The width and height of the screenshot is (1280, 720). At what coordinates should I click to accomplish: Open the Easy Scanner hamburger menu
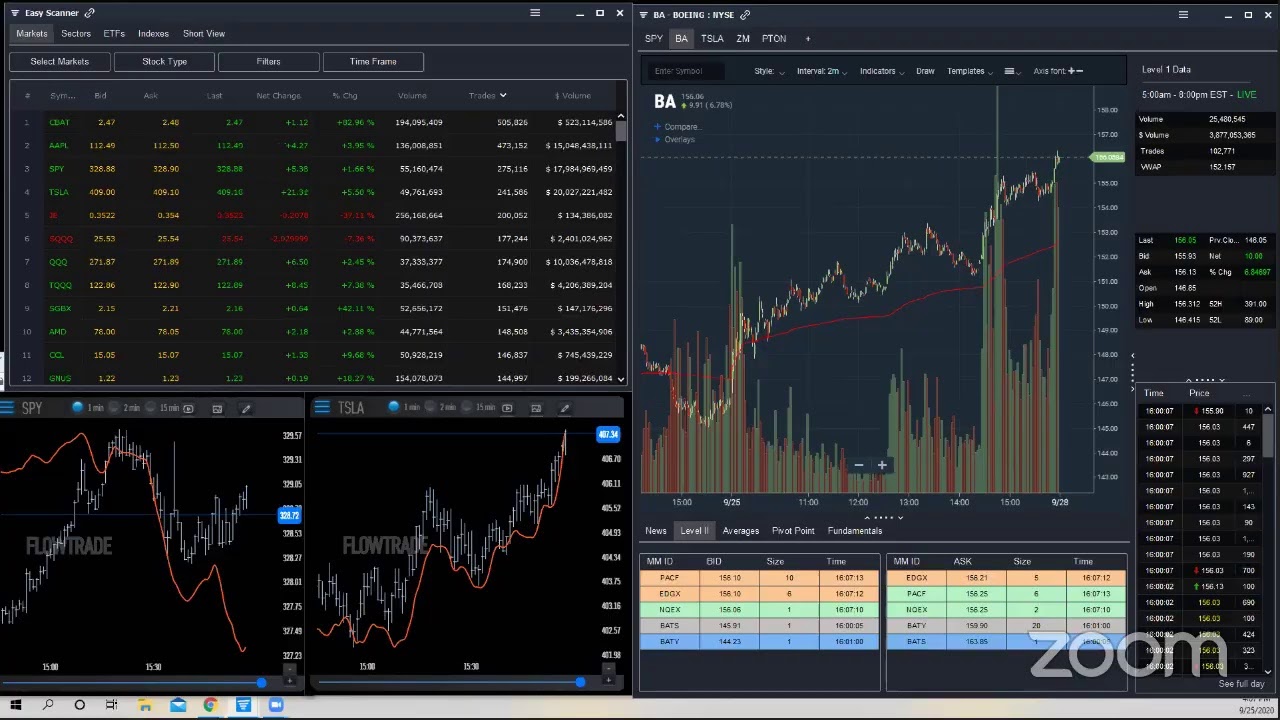click(535, 13)
